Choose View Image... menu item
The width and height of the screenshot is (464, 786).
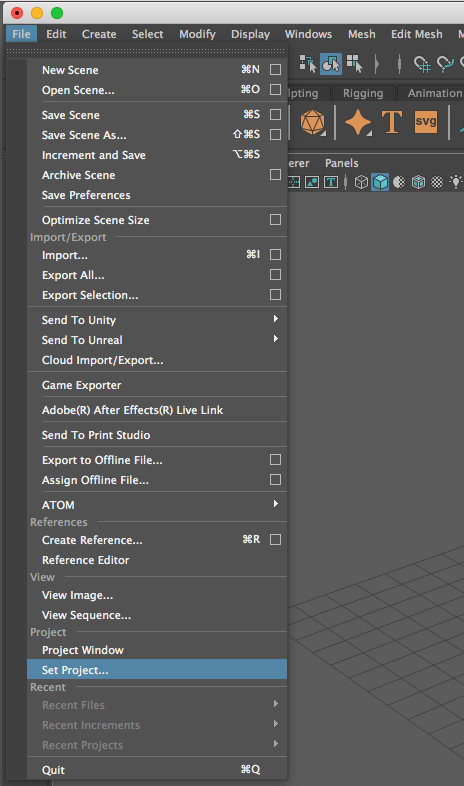(157, 595)
